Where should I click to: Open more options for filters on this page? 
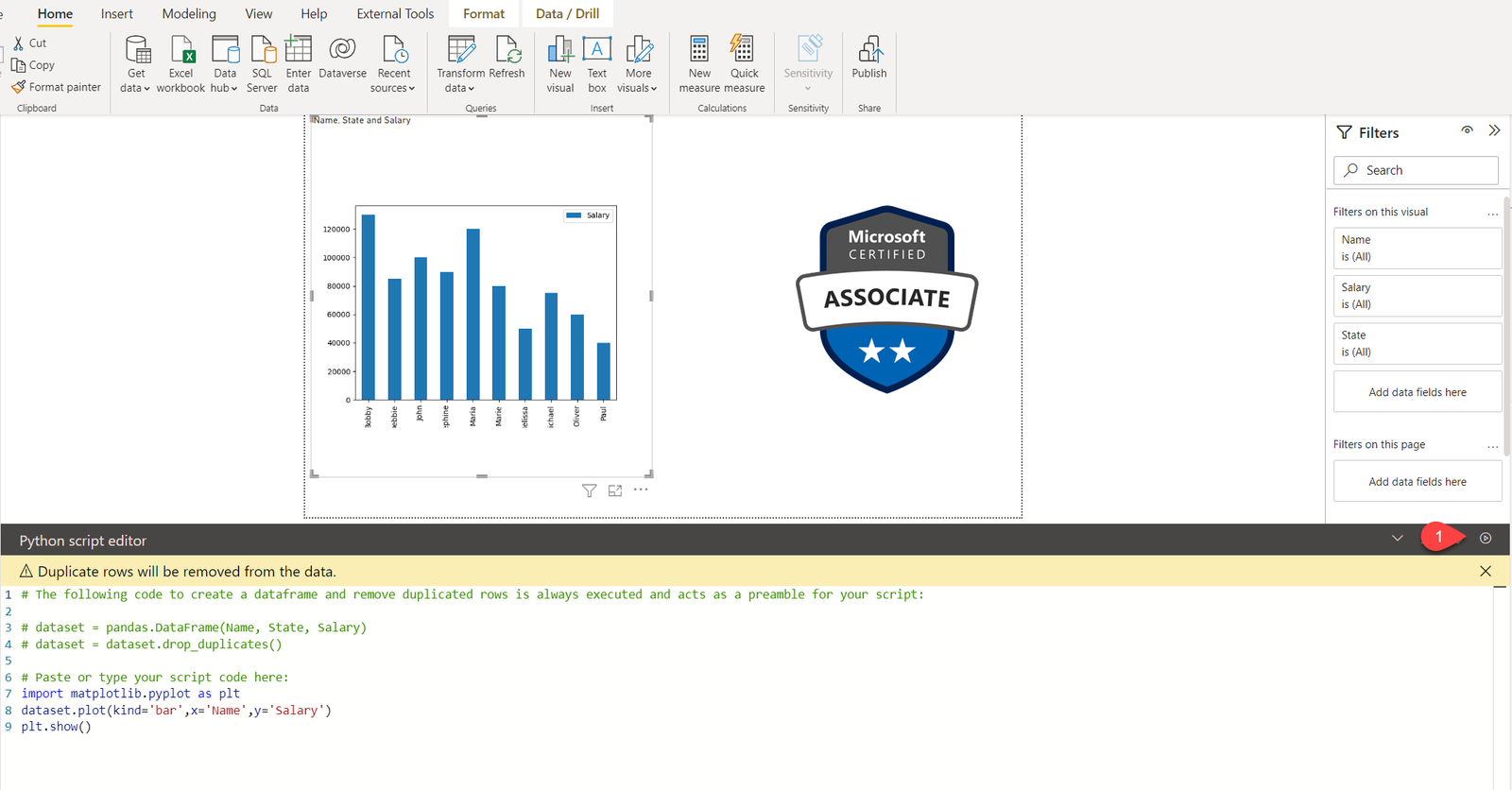click(1493, 446)
